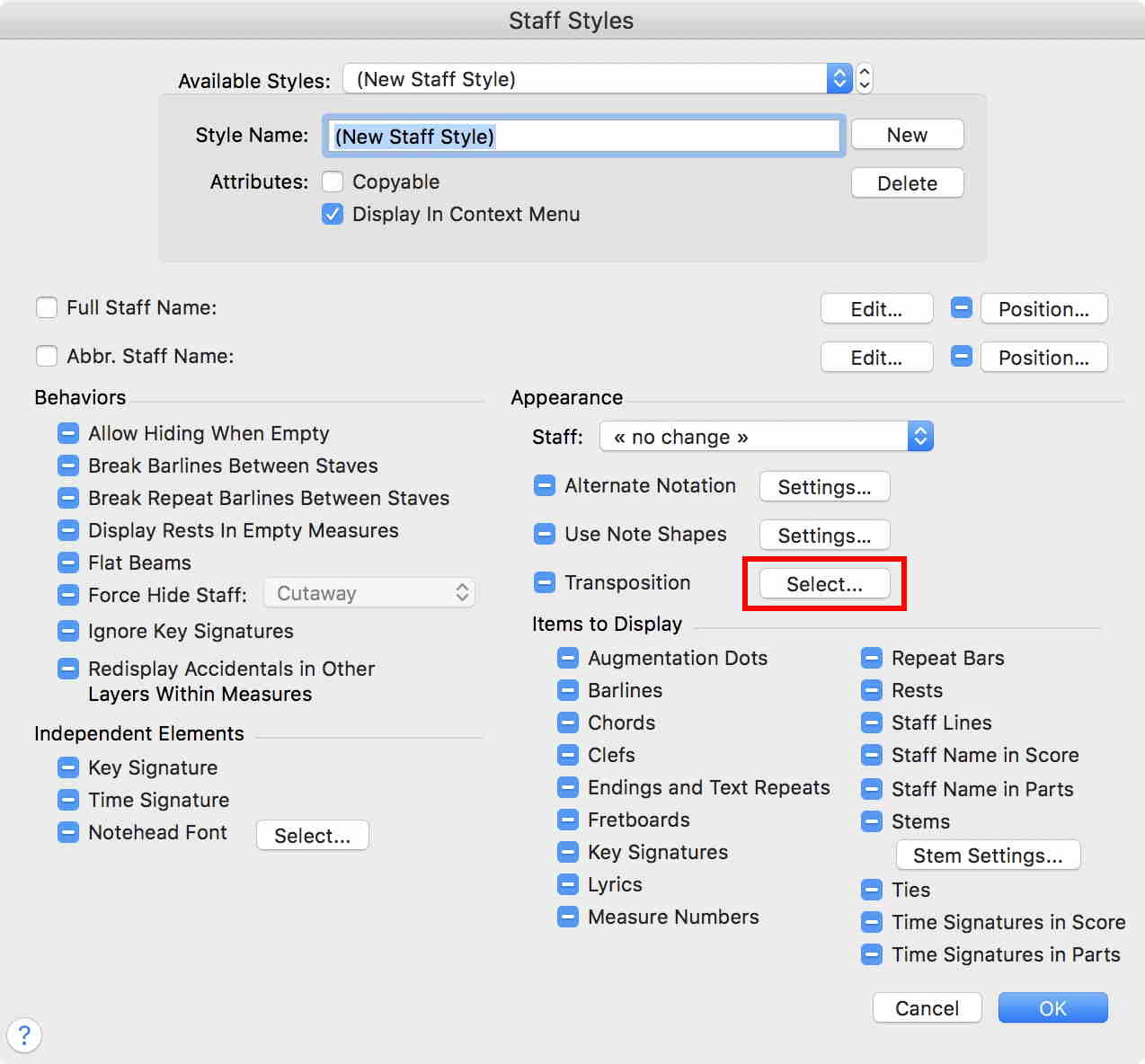The width and height of the screenshot is (1145, 1064).
Task: Toggle Fretboards display checkbox
Action: 568,820
